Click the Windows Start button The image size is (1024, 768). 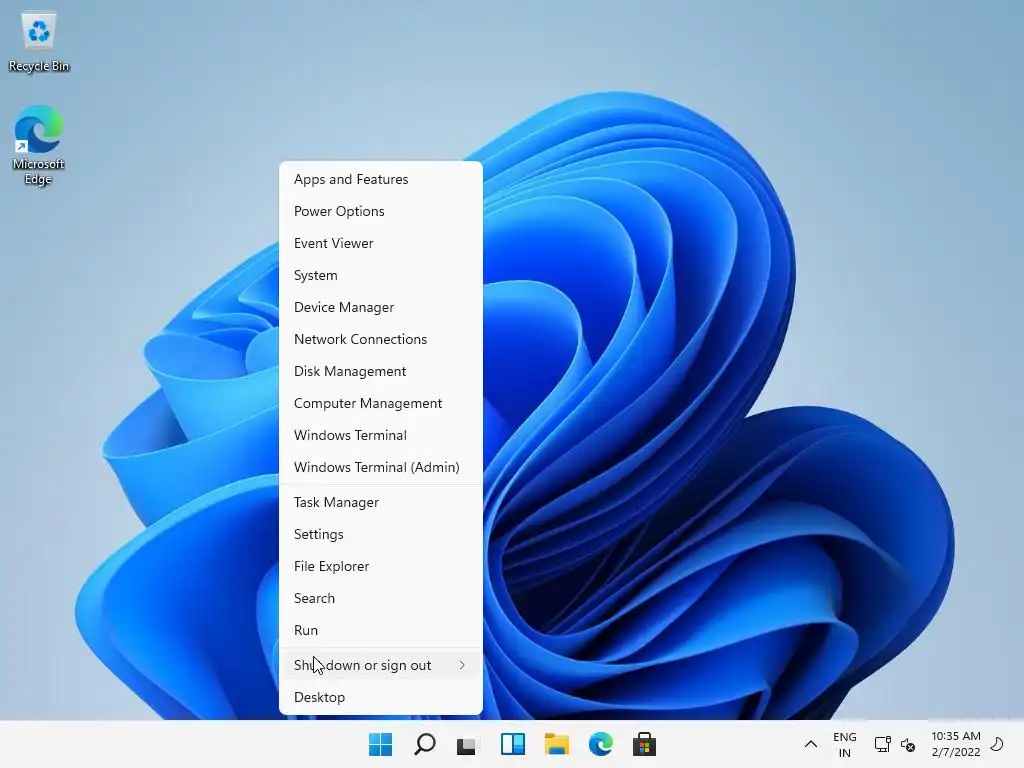point(380,744)
